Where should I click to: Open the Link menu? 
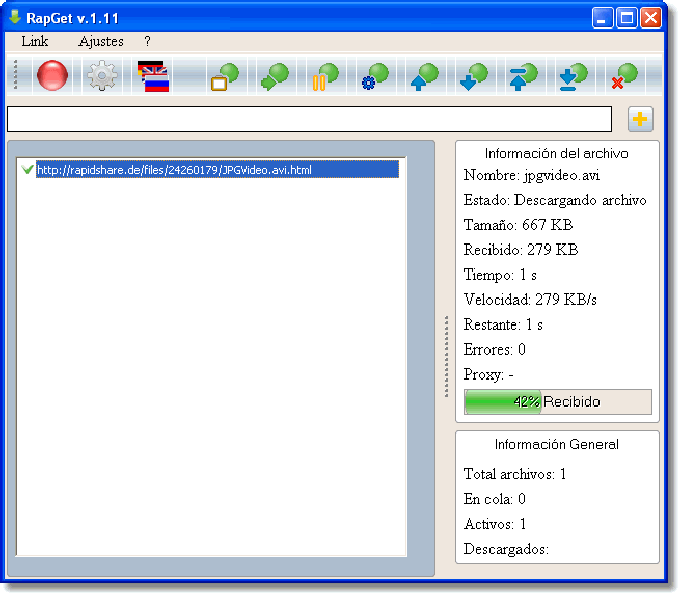point(35,41)
